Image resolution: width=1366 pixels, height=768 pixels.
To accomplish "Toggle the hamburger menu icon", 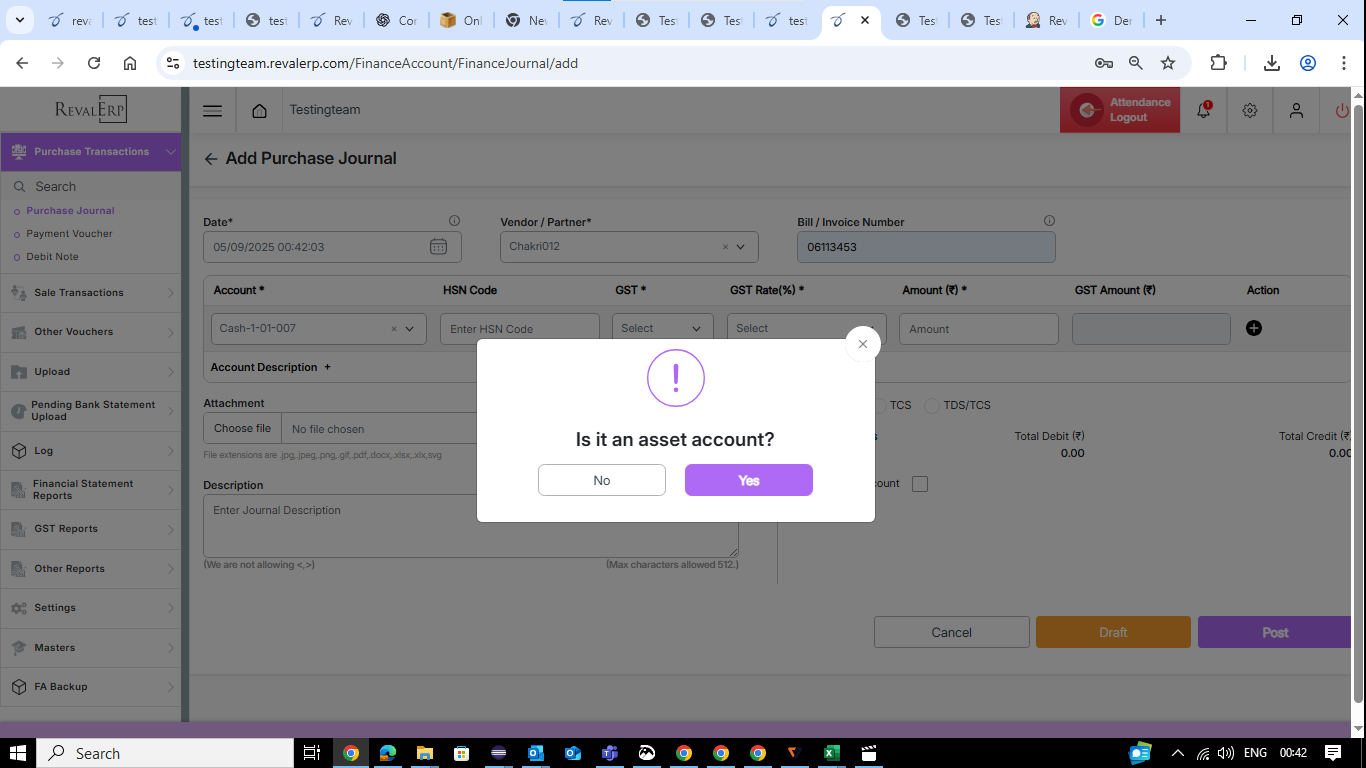I will click(212, 111).
